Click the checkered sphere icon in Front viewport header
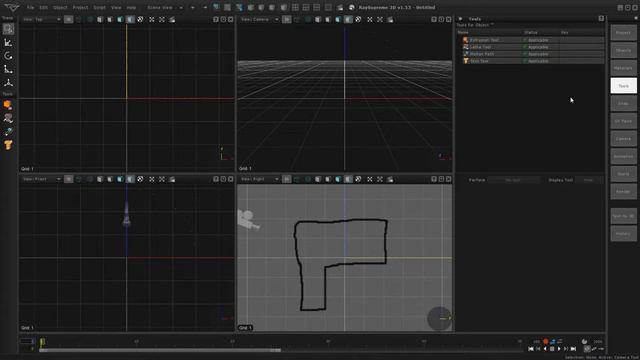 click(140, 179)
